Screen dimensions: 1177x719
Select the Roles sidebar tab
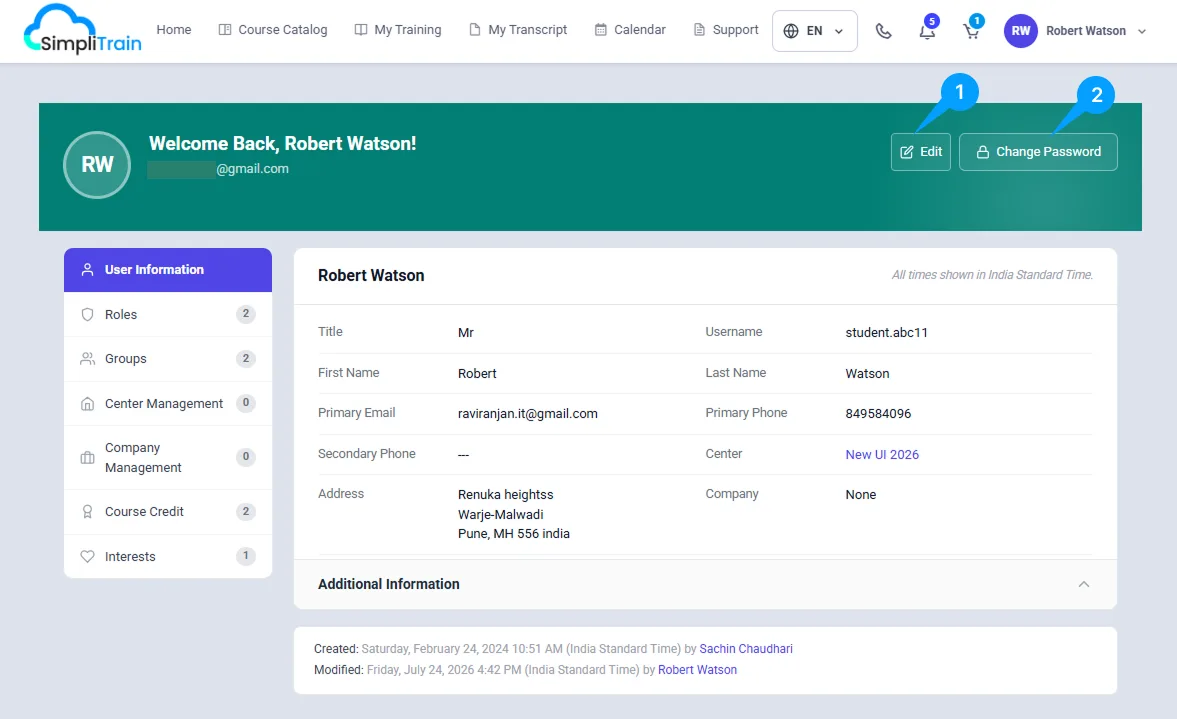pyautogui.click(x=168, y=314)
